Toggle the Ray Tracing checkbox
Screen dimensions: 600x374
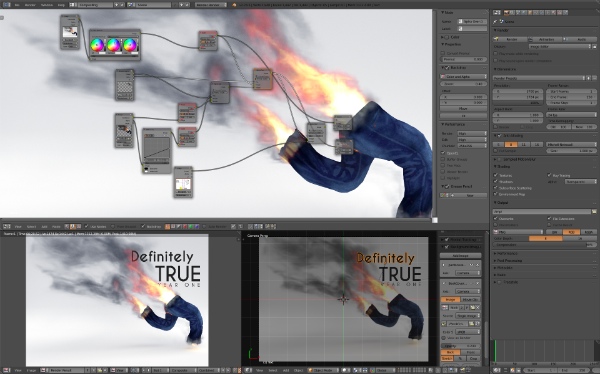point(549,175)
